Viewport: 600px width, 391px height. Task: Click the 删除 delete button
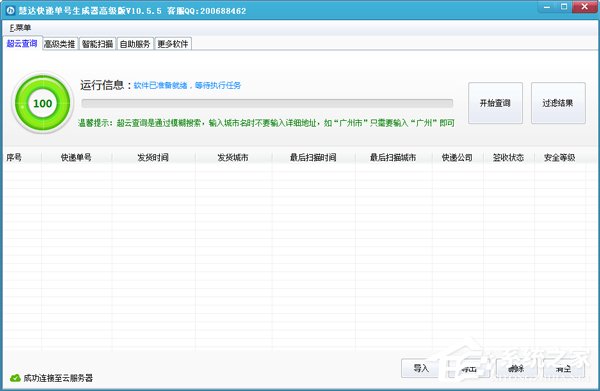tap(516, 368)
